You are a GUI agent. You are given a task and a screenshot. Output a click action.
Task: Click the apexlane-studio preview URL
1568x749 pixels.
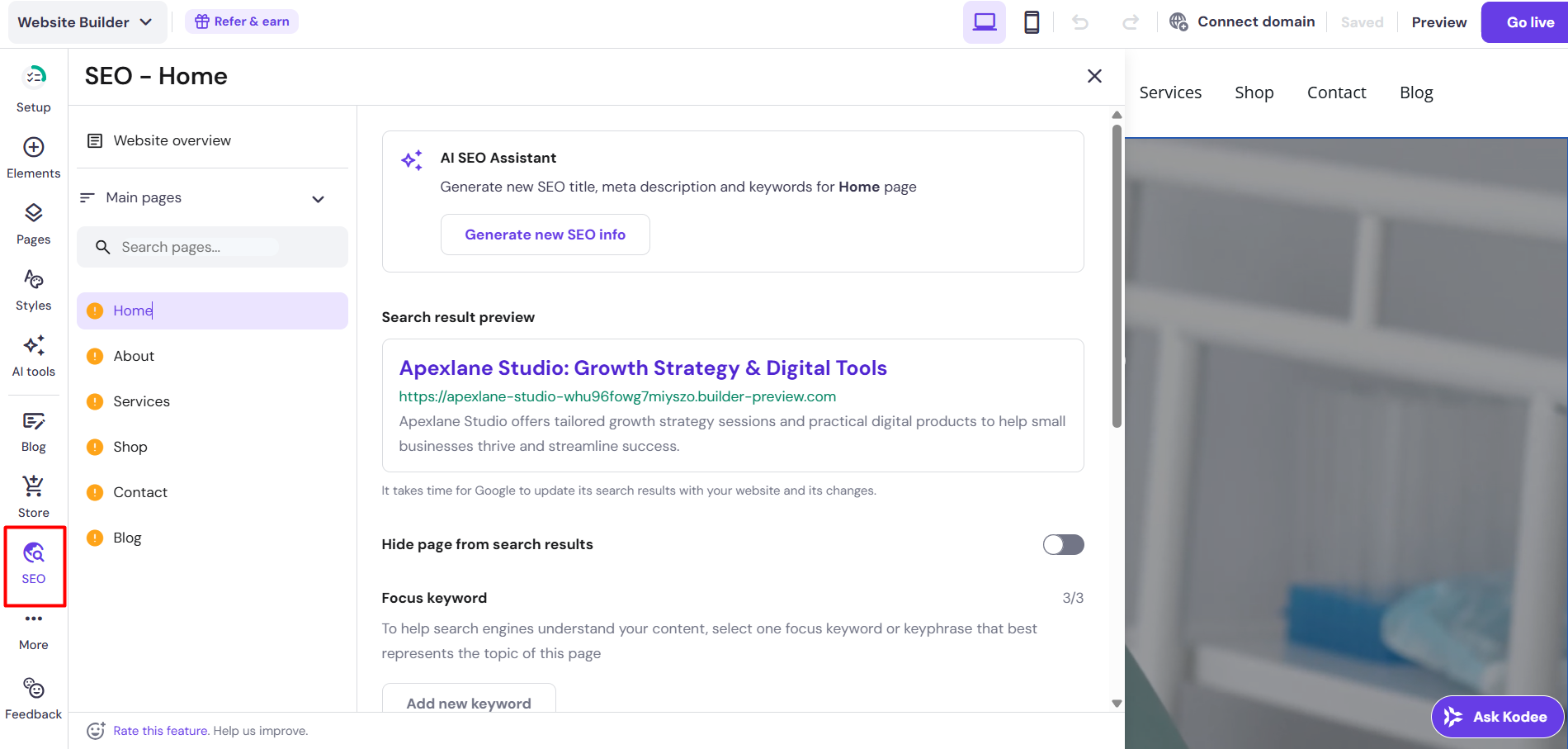click(x=617, y=396)
